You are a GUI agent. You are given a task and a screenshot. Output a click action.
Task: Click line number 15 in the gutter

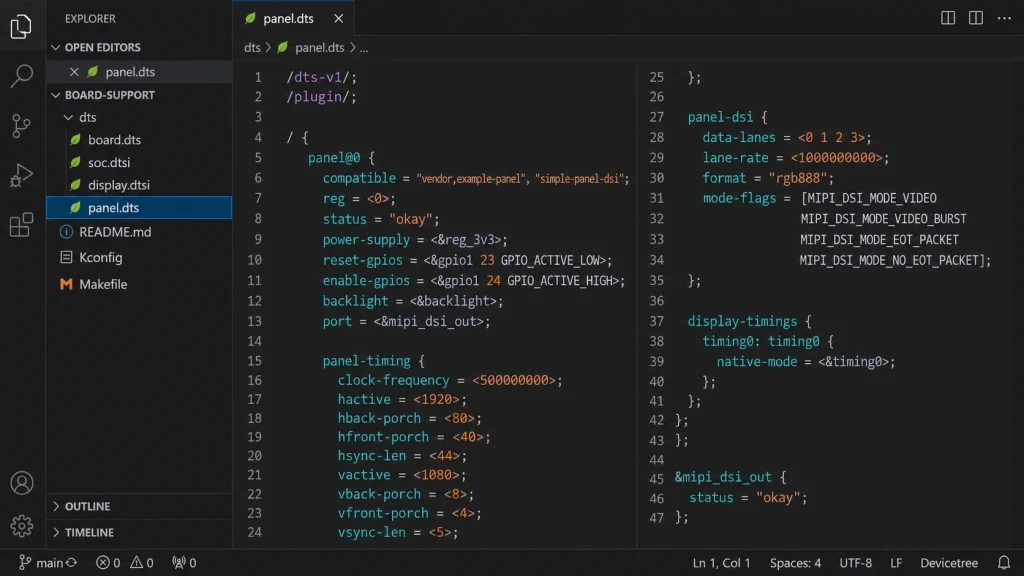(254, 360)
